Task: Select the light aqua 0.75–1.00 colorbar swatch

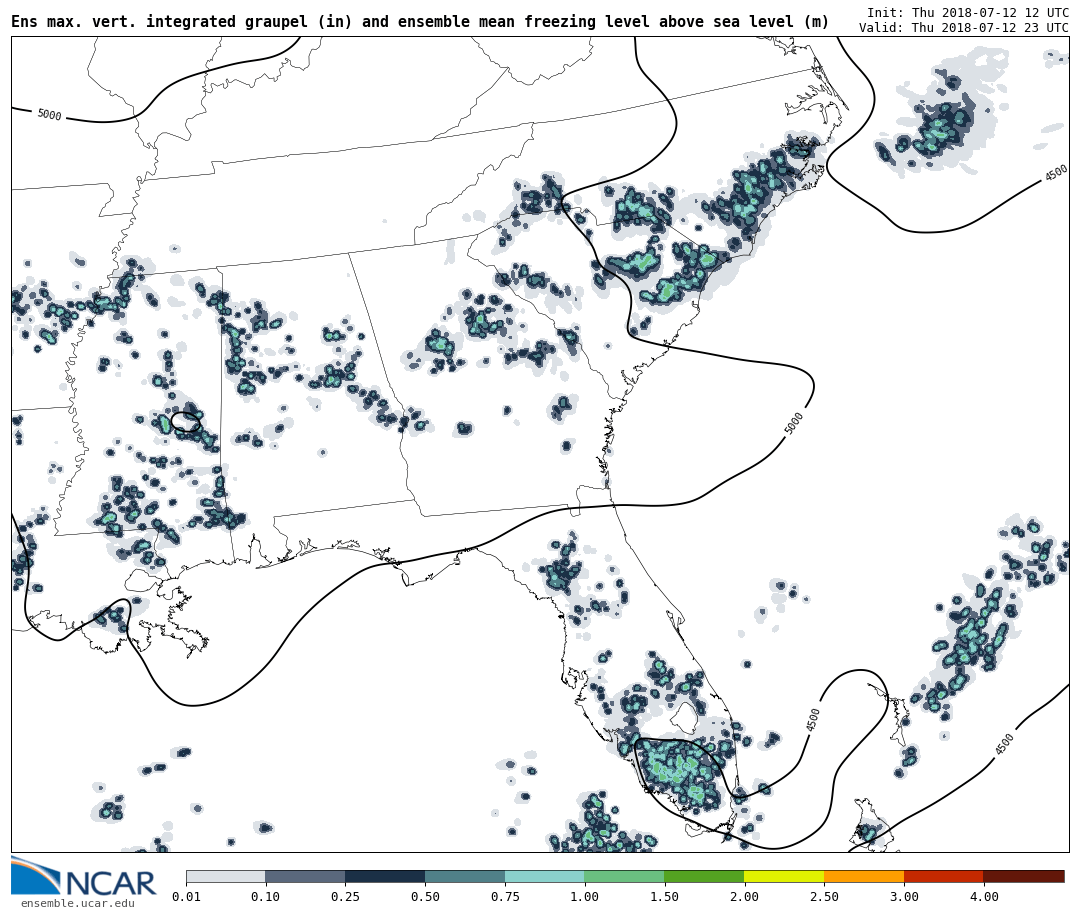Action: click(x=544, y=876)
